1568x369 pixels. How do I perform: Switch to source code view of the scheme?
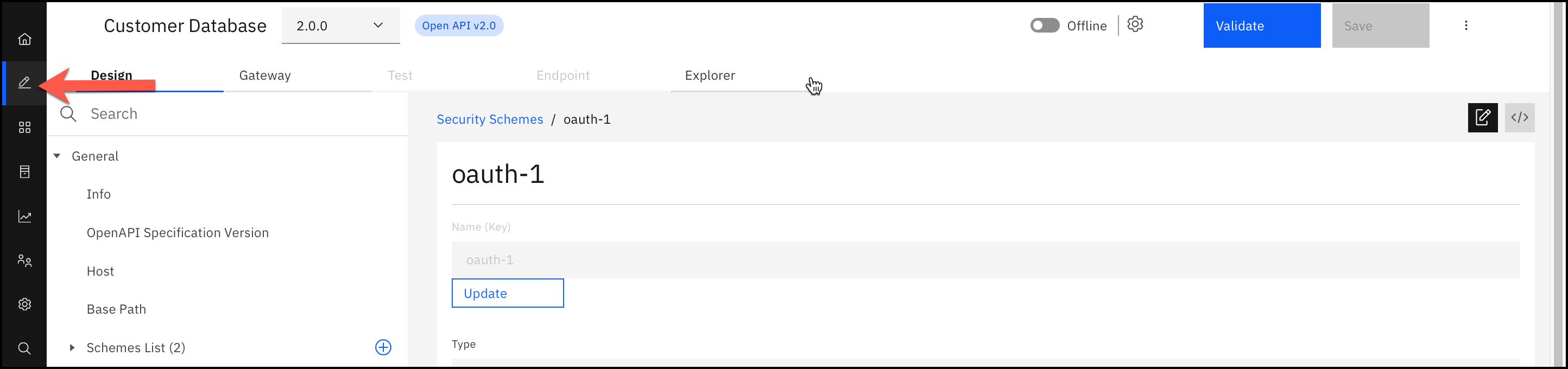pos(1520,117)
